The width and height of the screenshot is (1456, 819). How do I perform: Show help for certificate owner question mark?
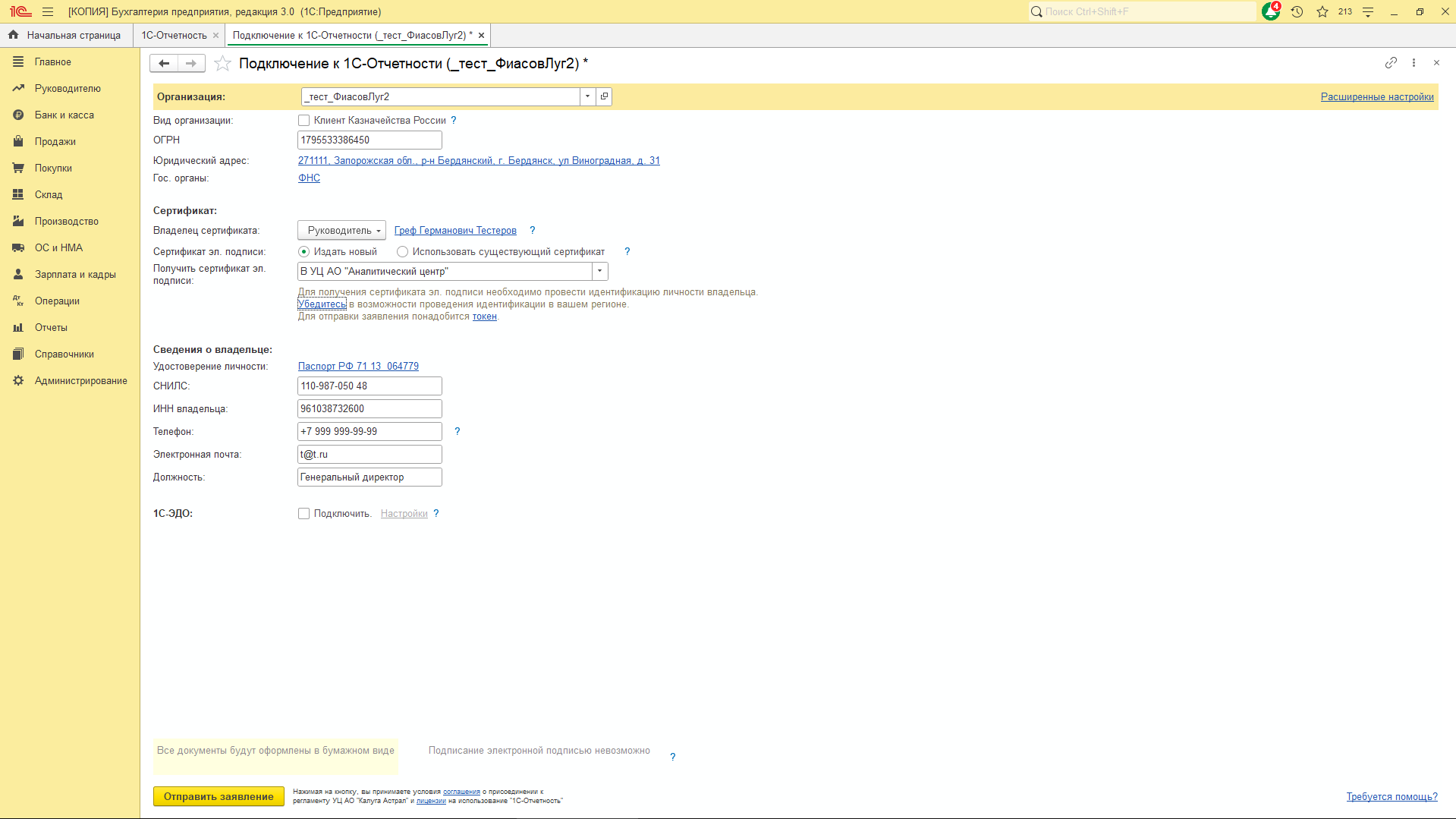coord(532,230)
